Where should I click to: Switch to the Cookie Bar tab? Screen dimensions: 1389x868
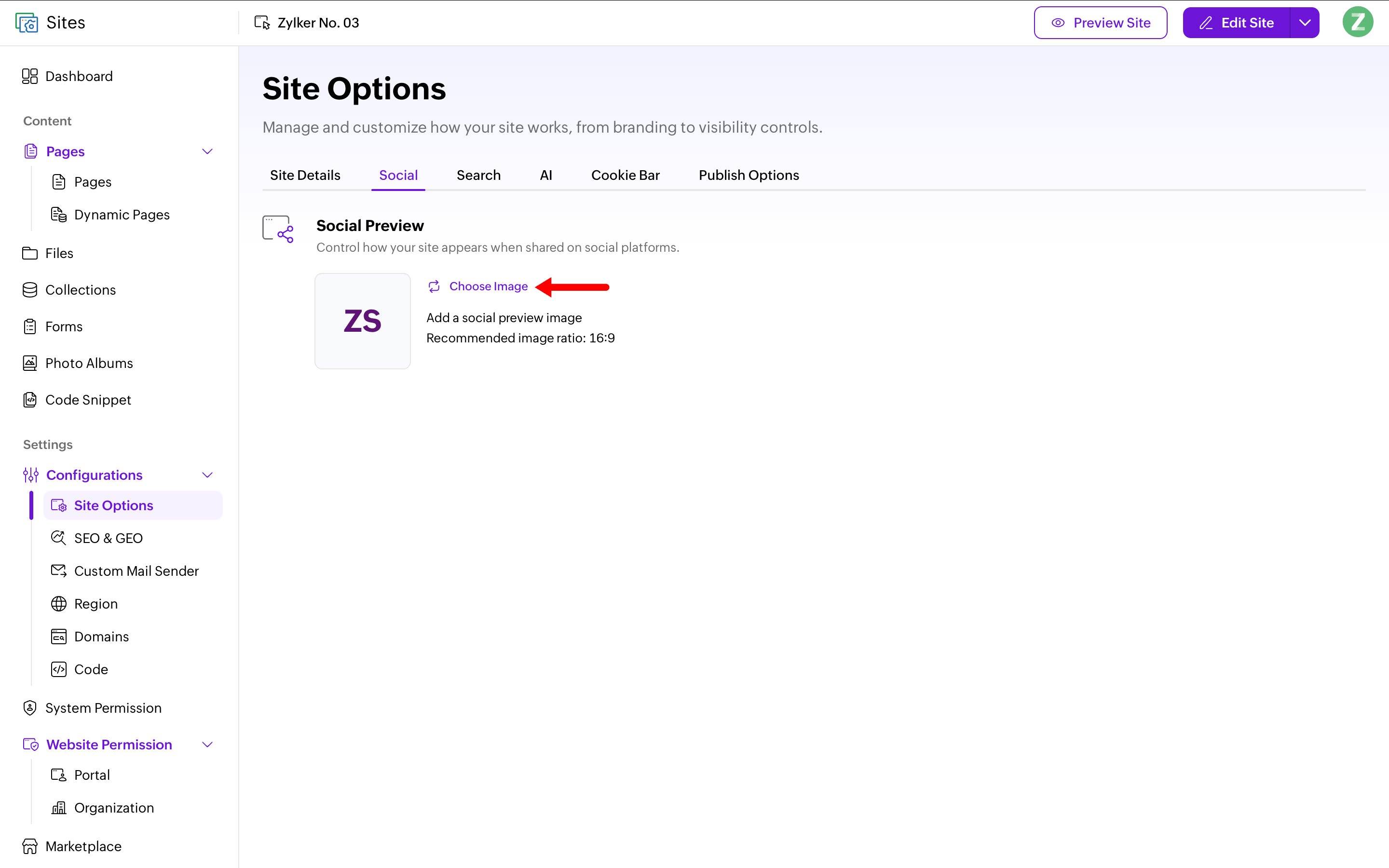(x=626, y=175)
